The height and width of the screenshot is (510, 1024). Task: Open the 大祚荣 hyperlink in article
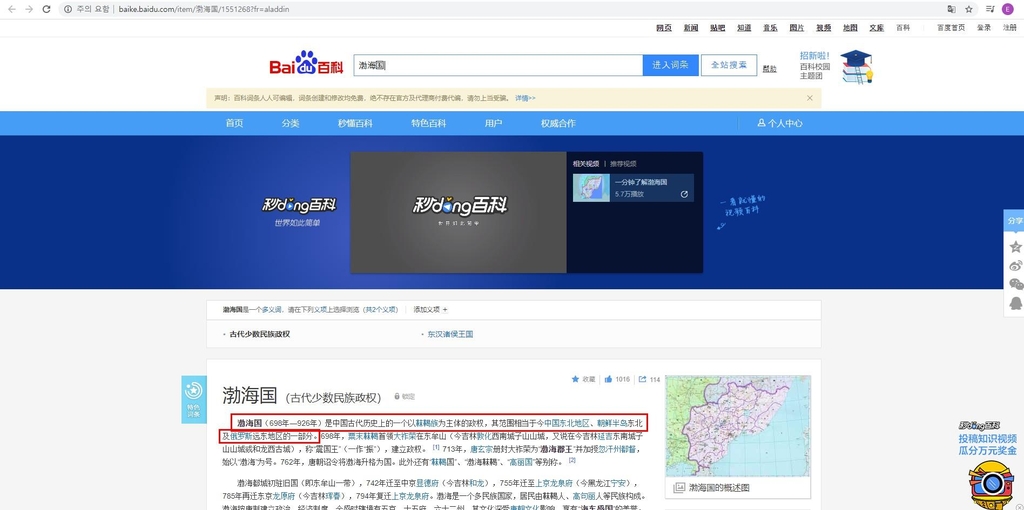pyautogui.click(x=405, y=436)
